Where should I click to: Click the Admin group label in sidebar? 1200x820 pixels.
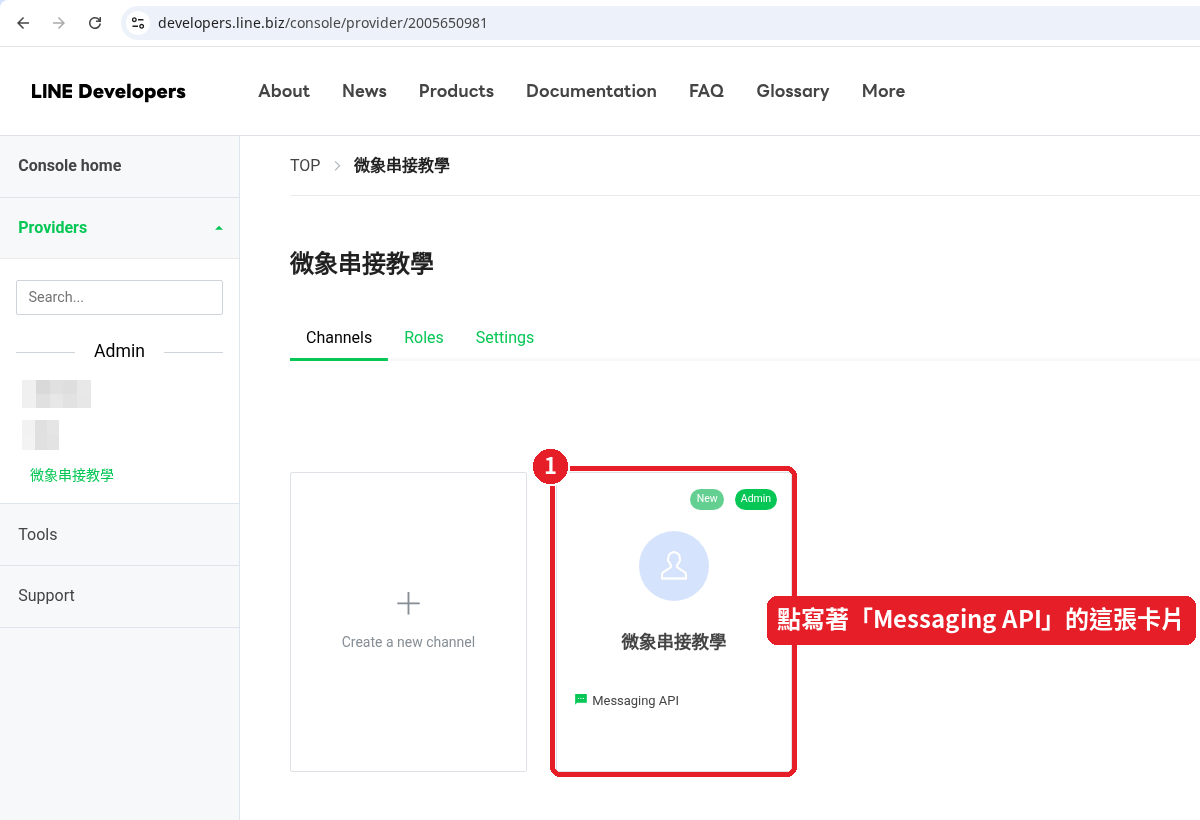[119, 351]
